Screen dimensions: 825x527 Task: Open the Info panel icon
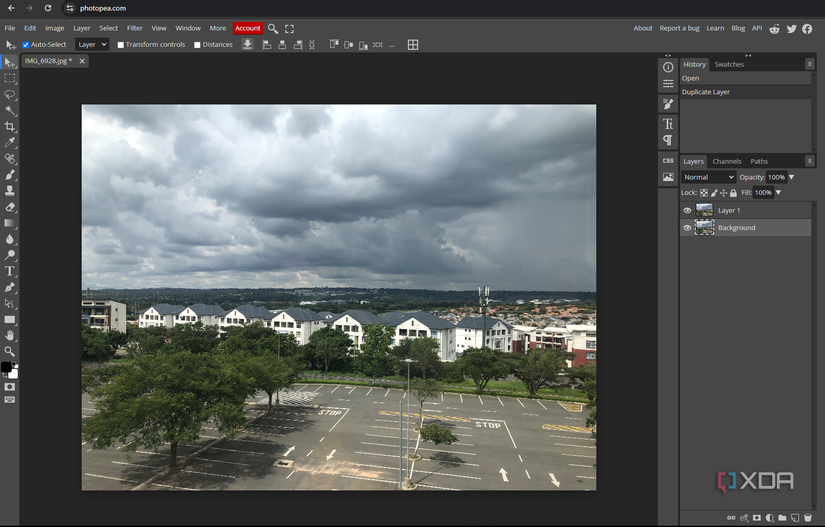pos(668,67)
